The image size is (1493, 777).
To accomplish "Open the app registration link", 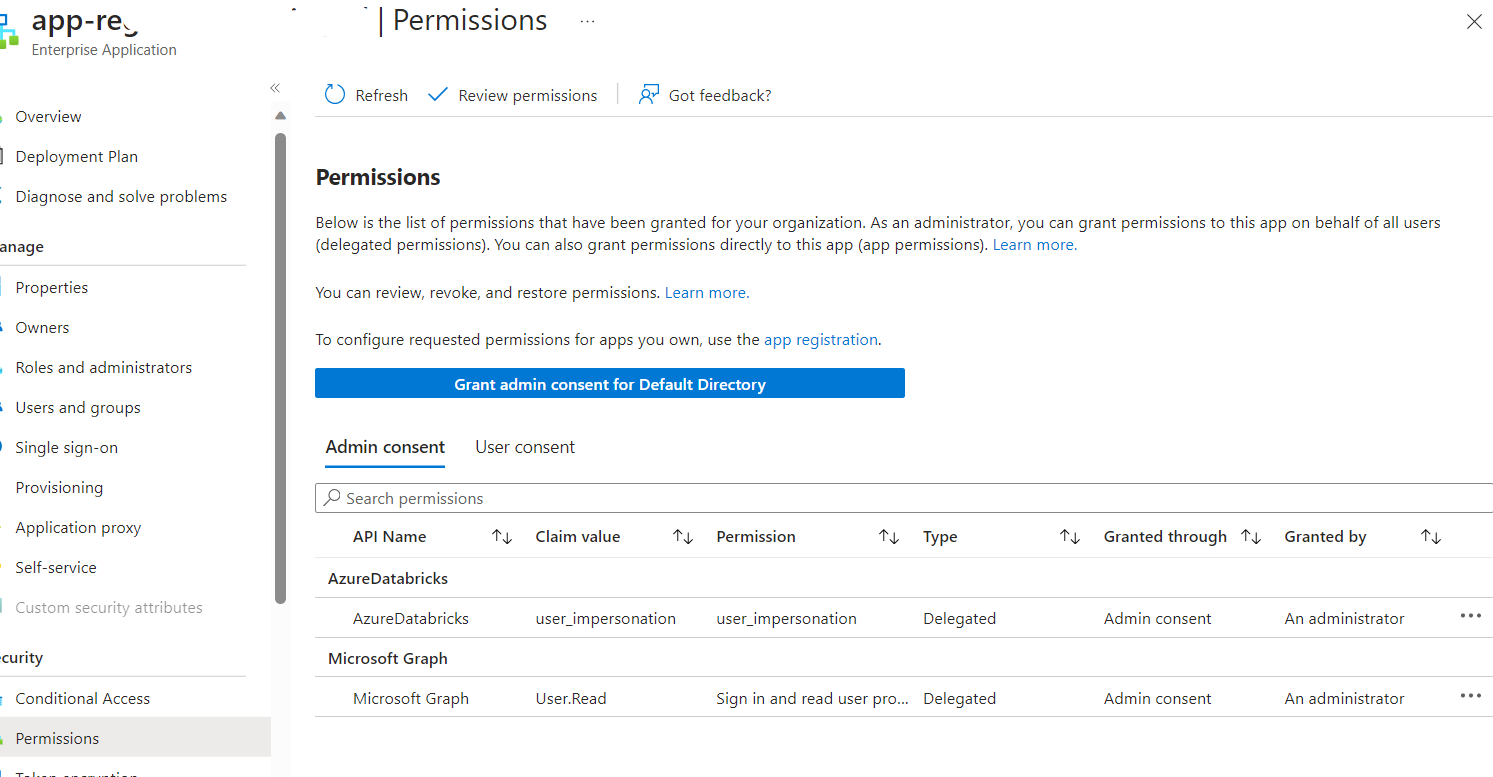I will coord(821,340).
